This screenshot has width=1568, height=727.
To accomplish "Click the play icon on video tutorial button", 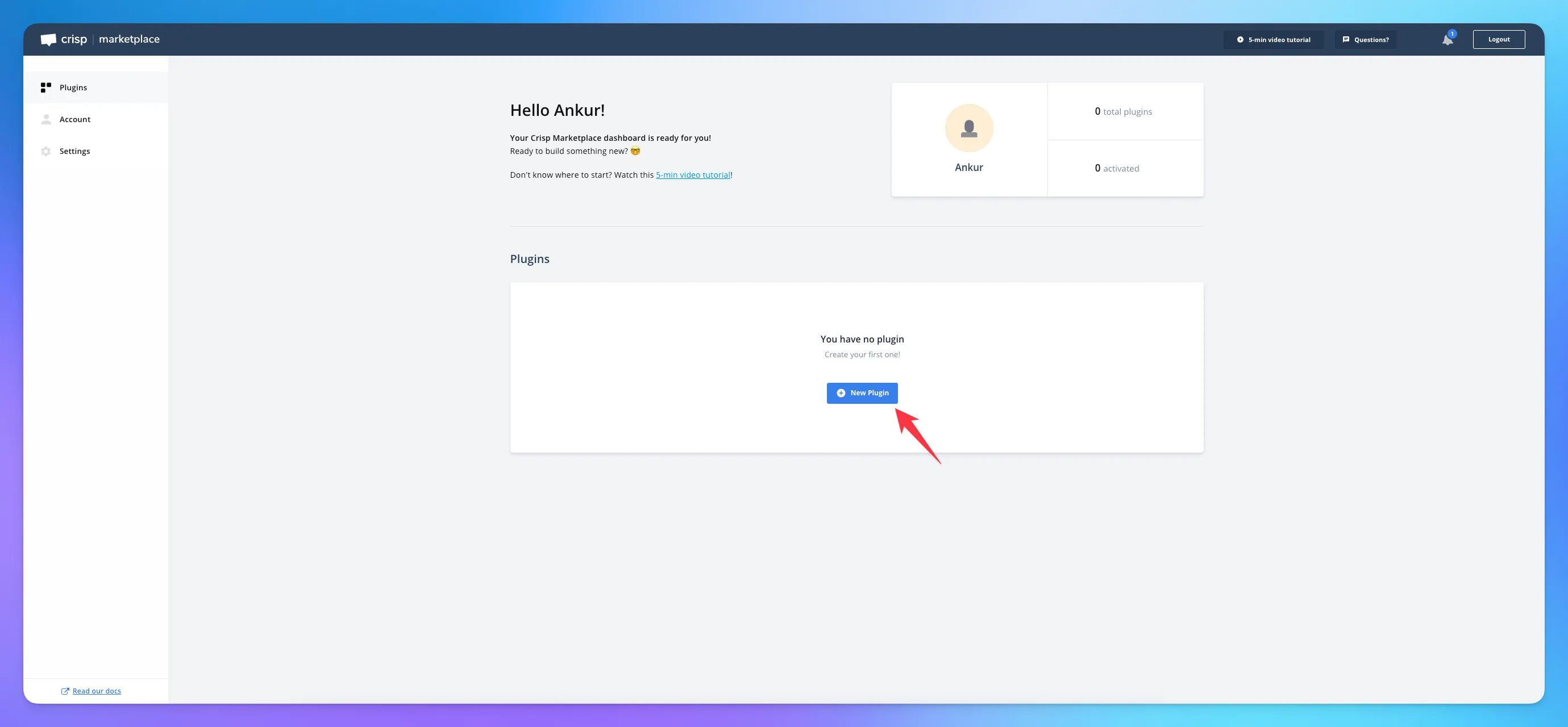I will (x=1240, y=40).
